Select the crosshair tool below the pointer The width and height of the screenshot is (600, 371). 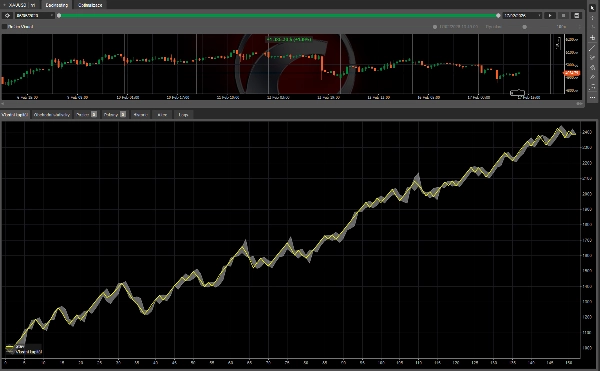click(x=592, y=18)
